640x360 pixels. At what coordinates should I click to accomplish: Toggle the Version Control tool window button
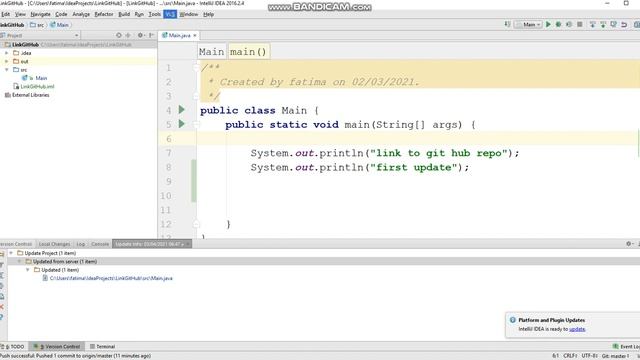(x=58, y=347)
